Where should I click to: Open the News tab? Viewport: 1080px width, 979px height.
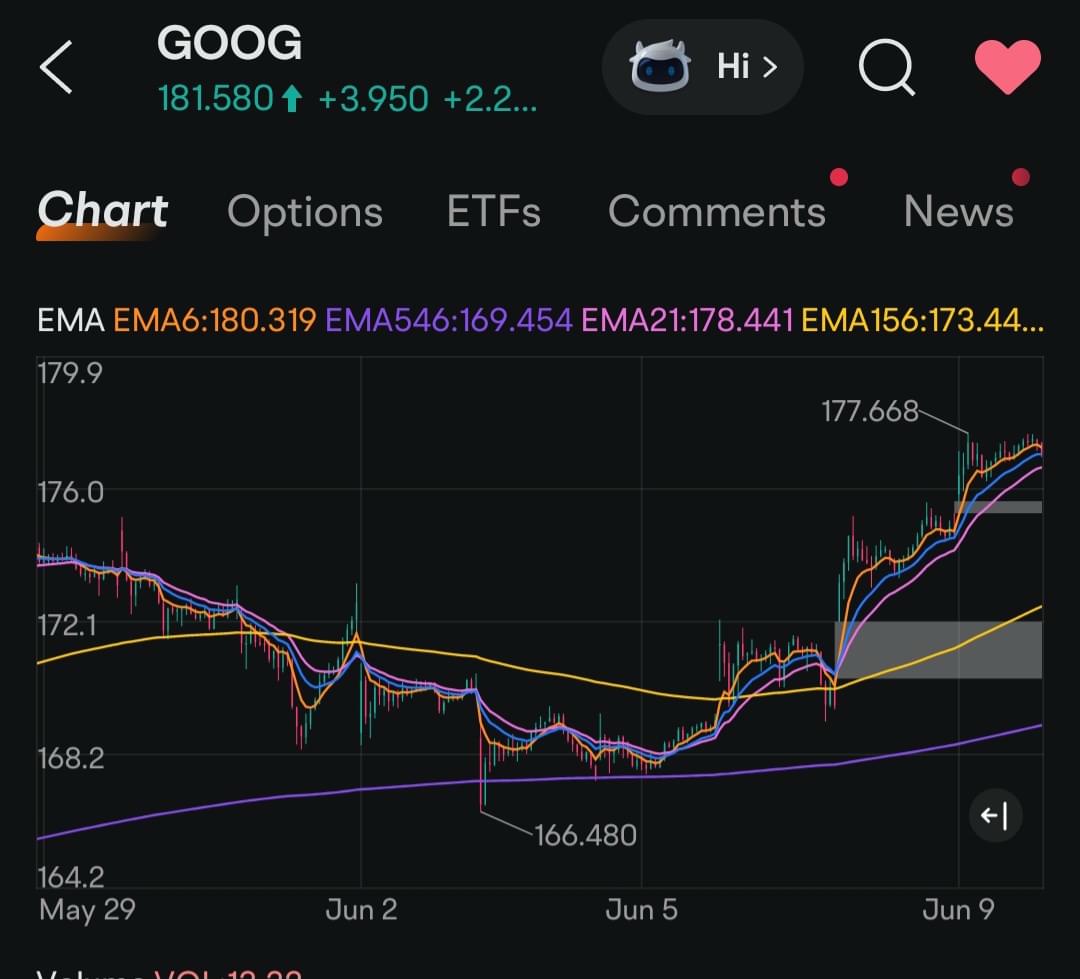[x=959, y=211]
